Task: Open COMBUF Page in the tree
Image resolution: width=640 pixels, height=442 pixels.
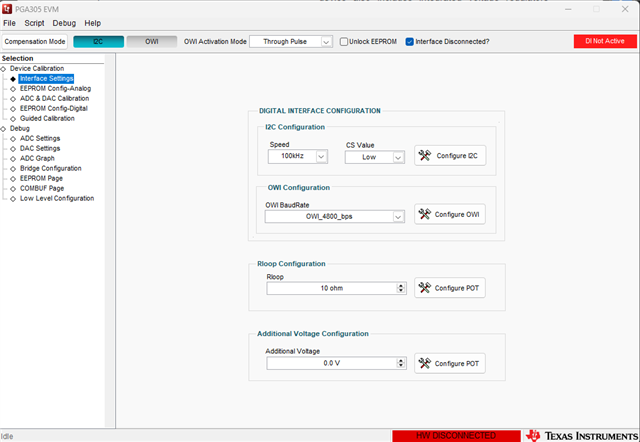Action: tap(42, 189)
